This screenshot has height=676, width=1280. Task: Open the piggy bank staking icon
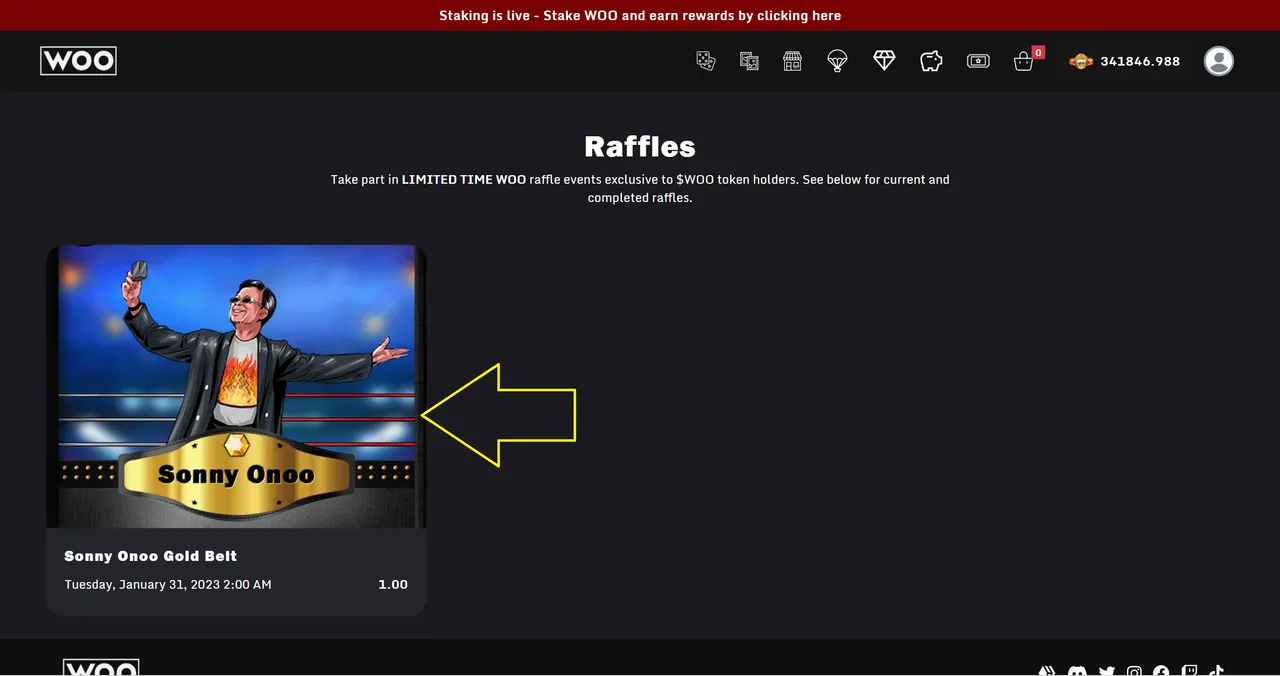[931, 61]
